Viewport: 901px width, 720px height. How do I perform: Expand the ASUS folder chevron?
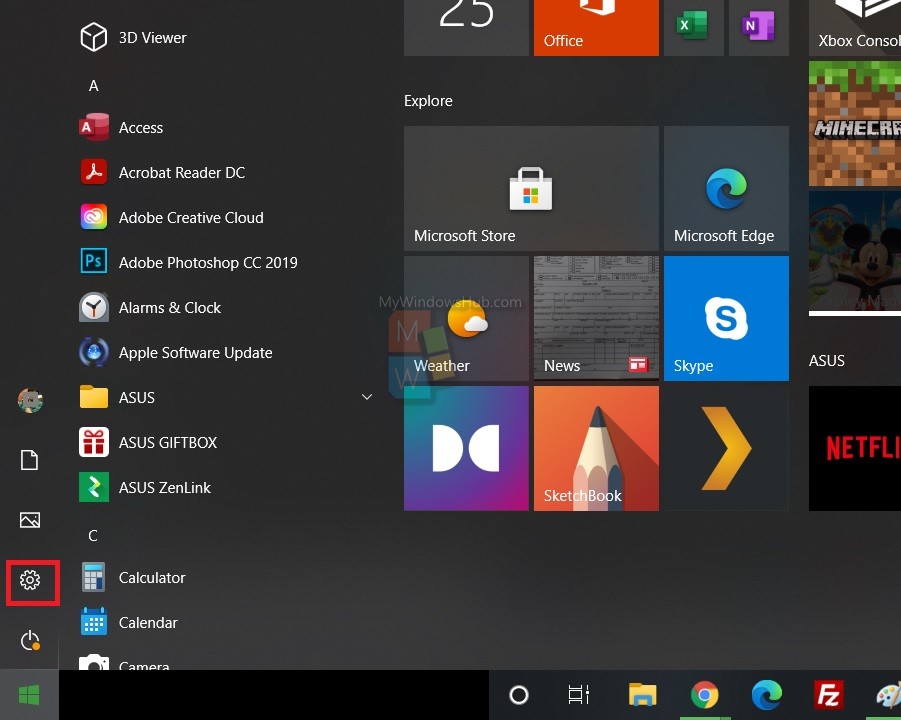pos(367,397)
